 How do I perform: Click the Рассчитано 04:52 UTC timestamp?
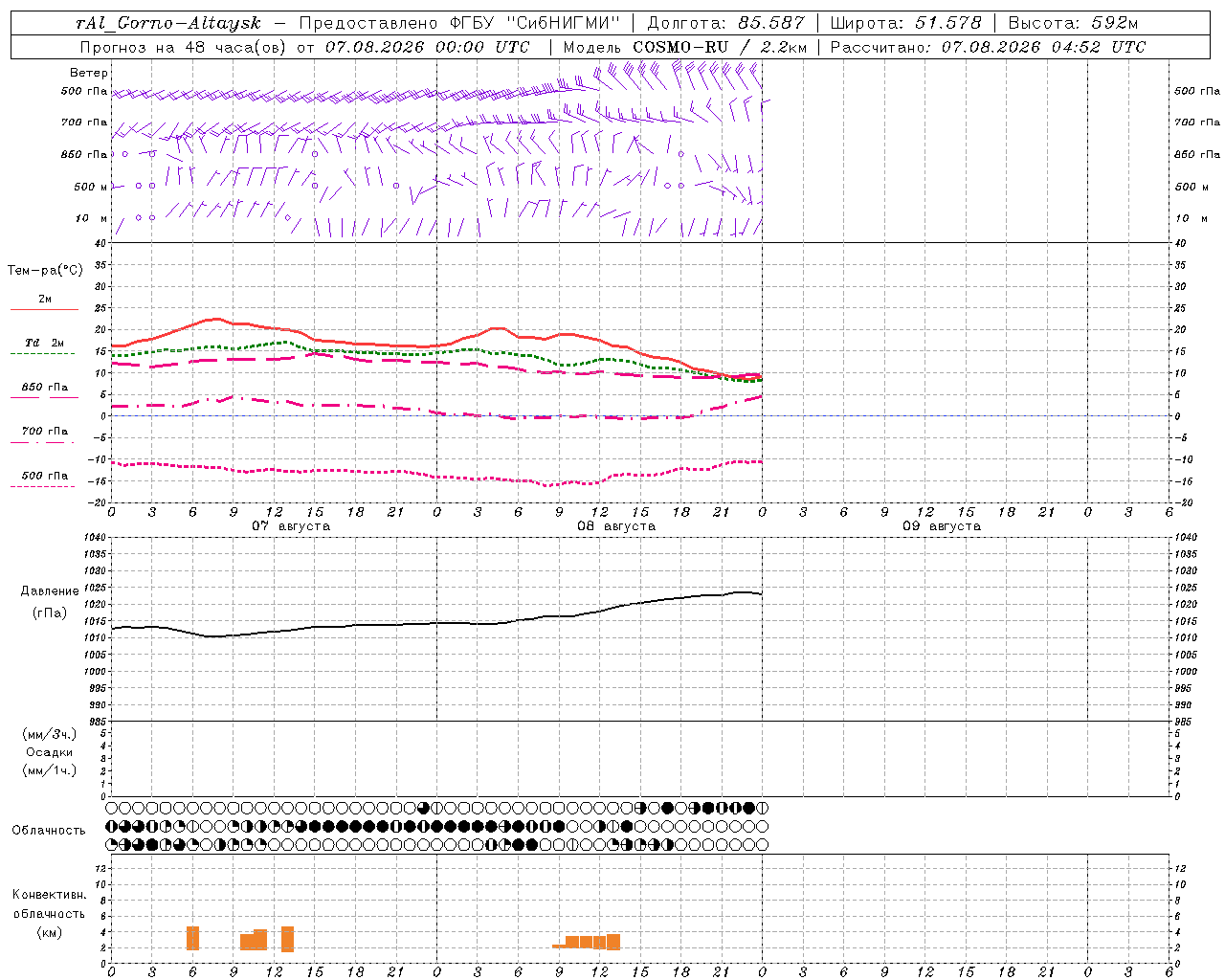[x=988, y=47]
